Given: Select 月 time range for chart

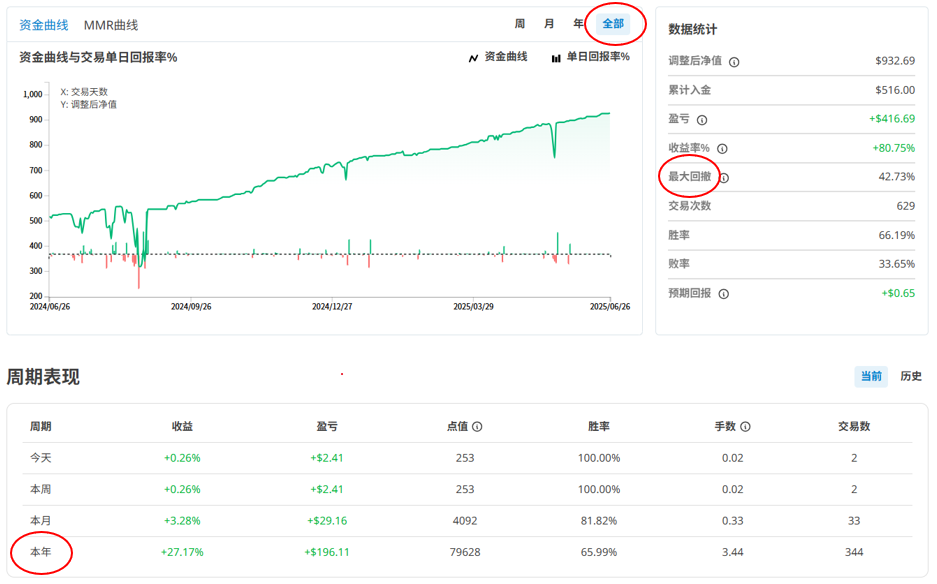Looking at the screenshot, I should pyautogui.click(x=549, y=24).
